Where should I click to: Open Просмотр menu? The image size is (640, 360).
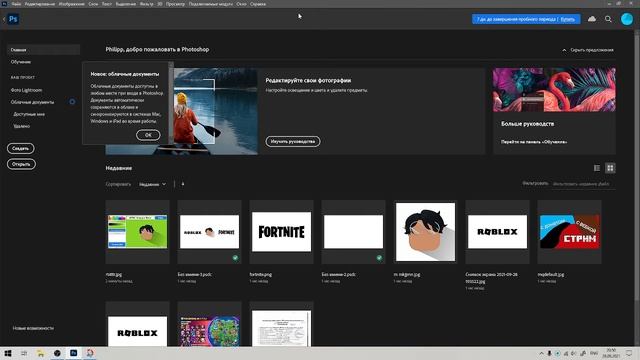[175, 4]
